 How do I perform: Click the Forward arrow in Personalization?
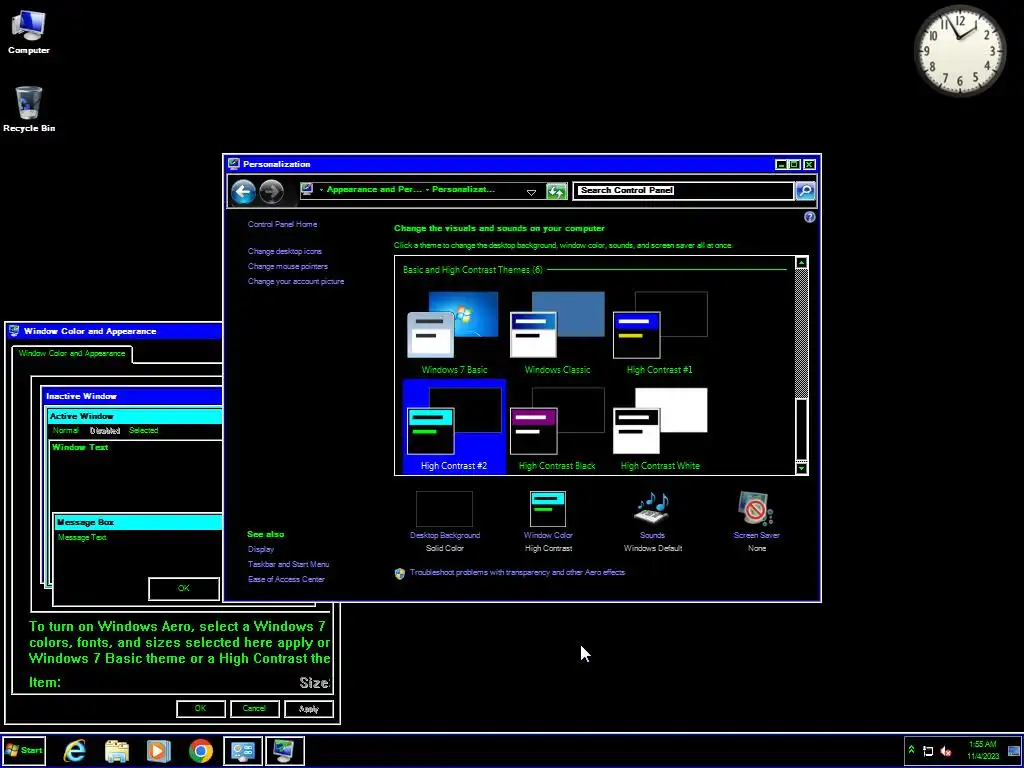271,191
